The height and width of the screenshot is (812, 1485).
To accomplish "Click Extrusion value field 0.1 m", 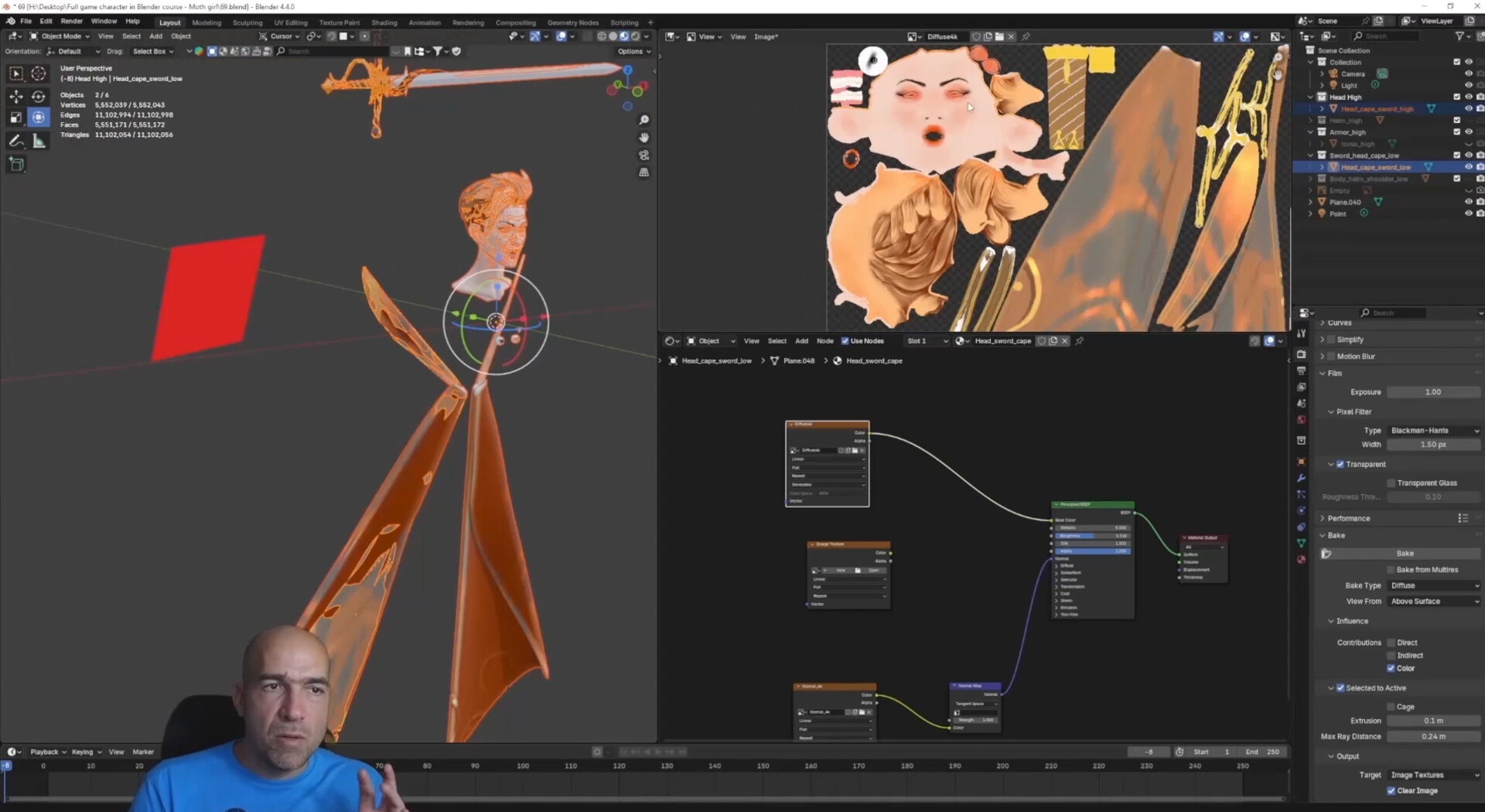I will pyautogui.click(x=1434, y=721).
